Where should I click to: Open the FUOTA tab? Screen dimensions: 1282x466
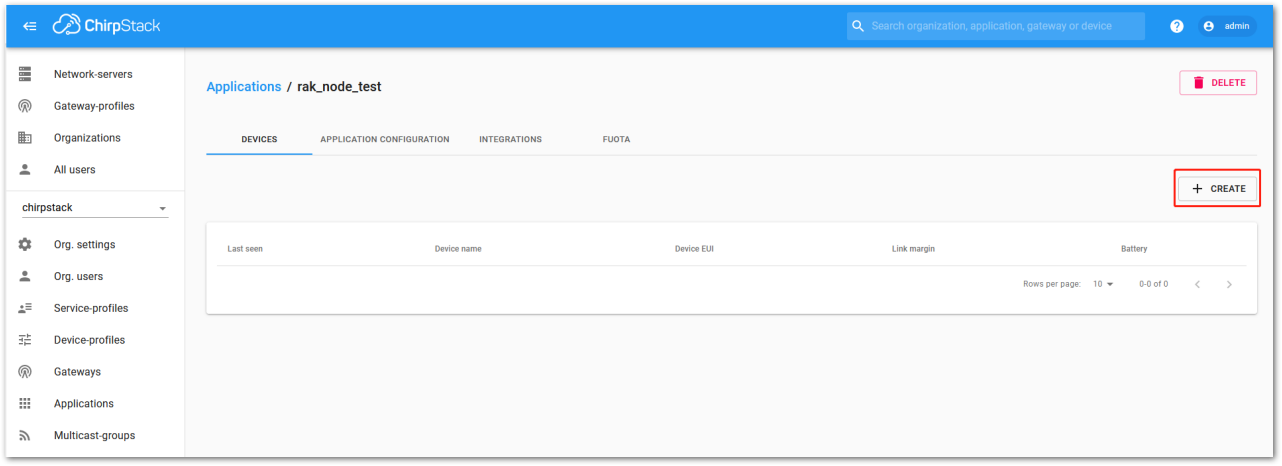pos(616,139)
